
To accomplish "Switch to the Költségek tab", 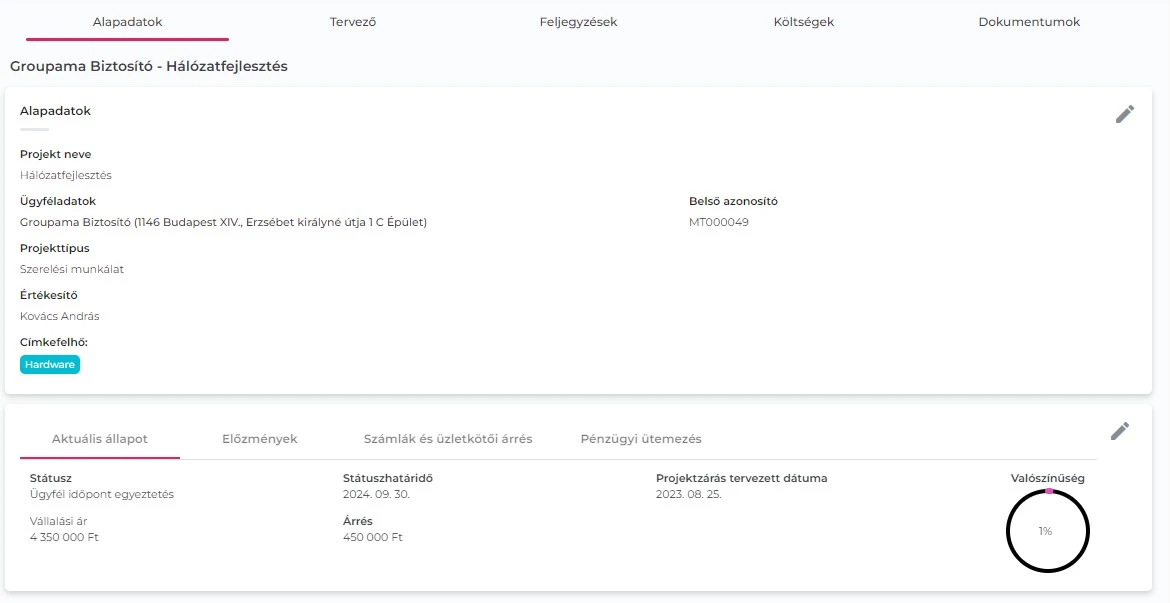I will click(804, 20).
